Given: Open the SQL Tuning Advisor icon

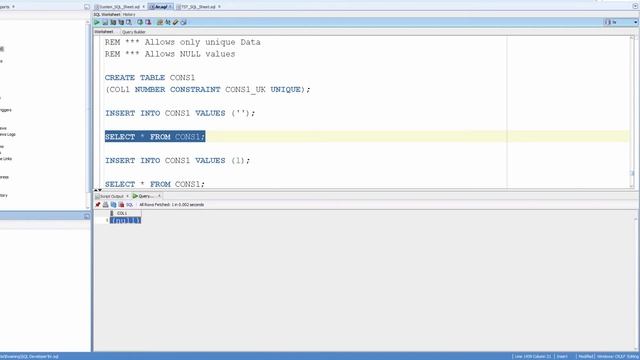Looking at the screenshot, I should pos(129,22).
